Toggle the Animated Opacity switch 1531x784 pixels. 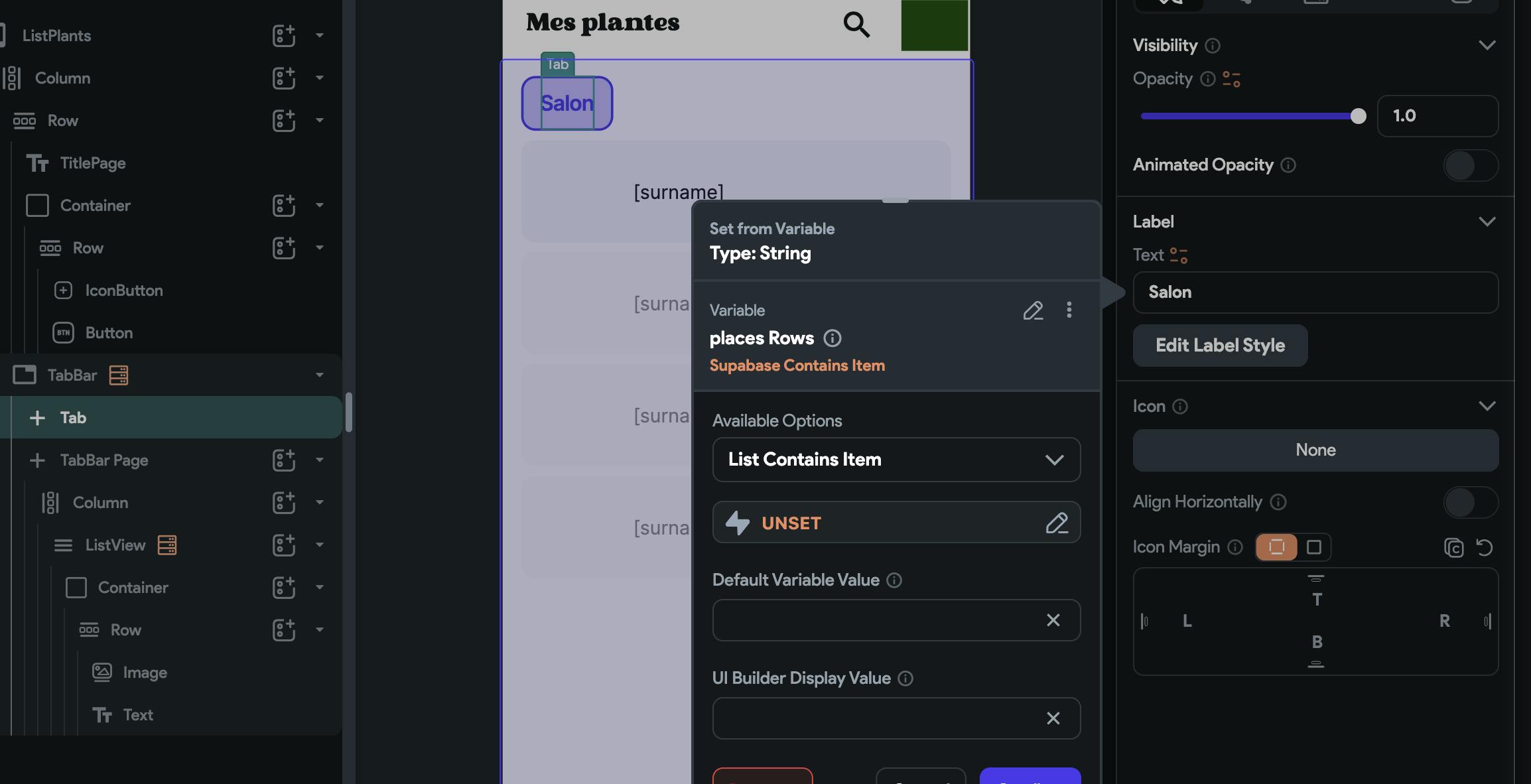(x=1470, y=165)
